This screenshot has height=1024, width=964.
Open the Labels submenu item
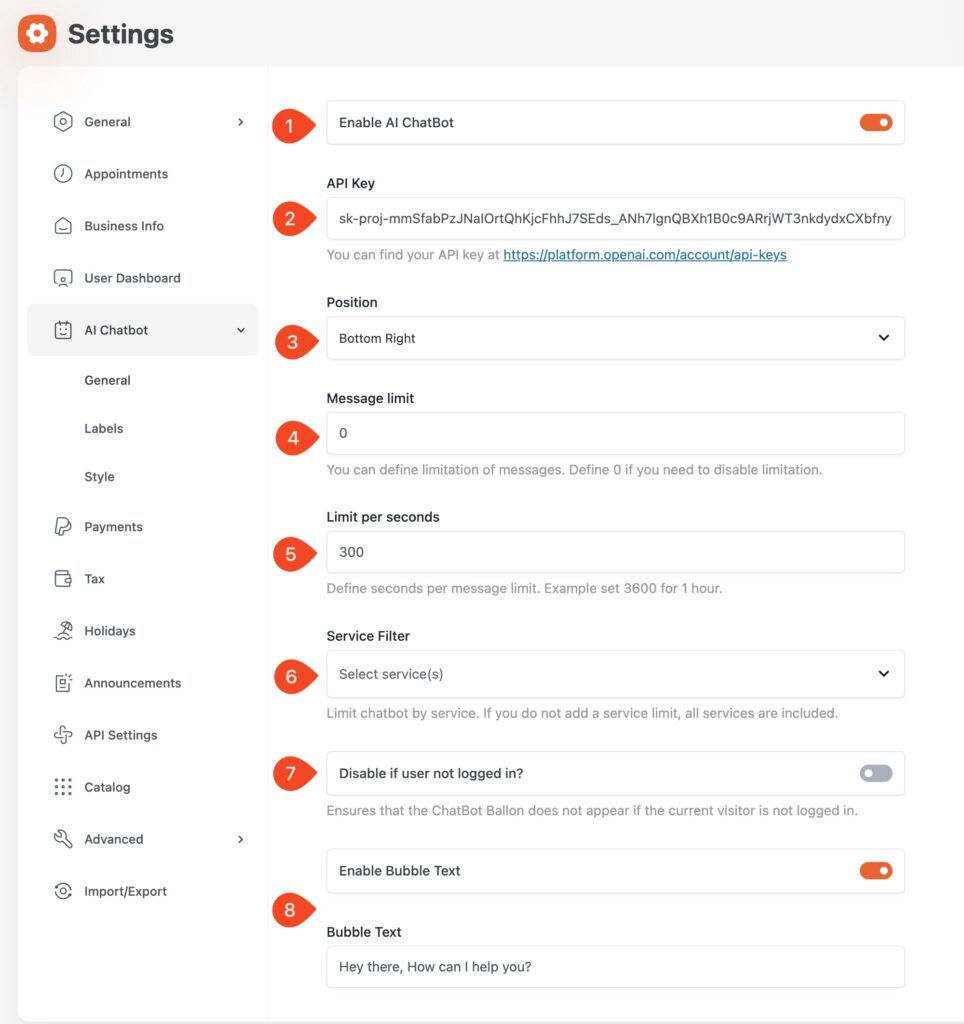point(104,429)
